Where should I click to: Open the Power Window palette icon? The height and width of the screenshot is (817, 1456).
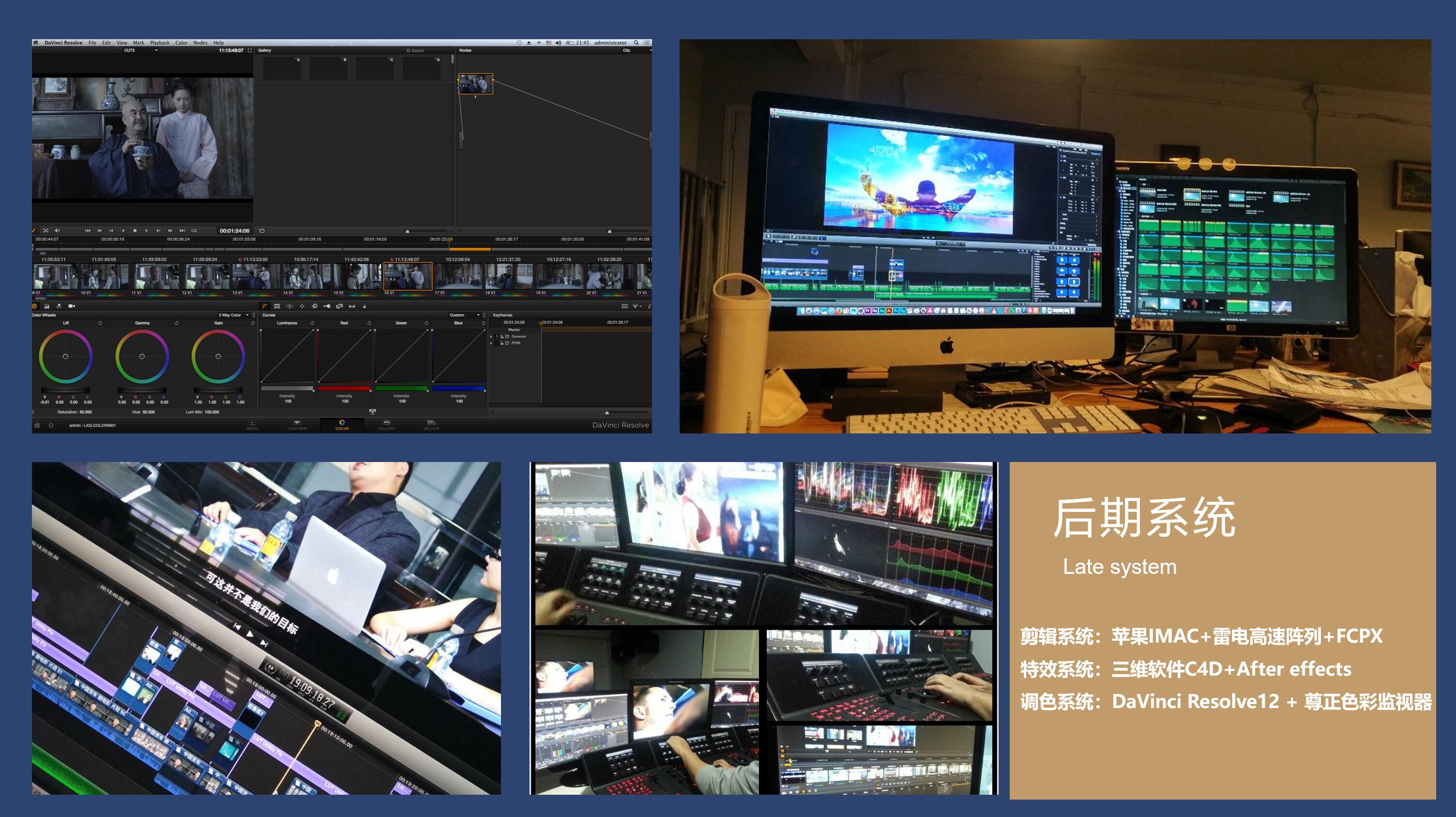coord(290,307)
